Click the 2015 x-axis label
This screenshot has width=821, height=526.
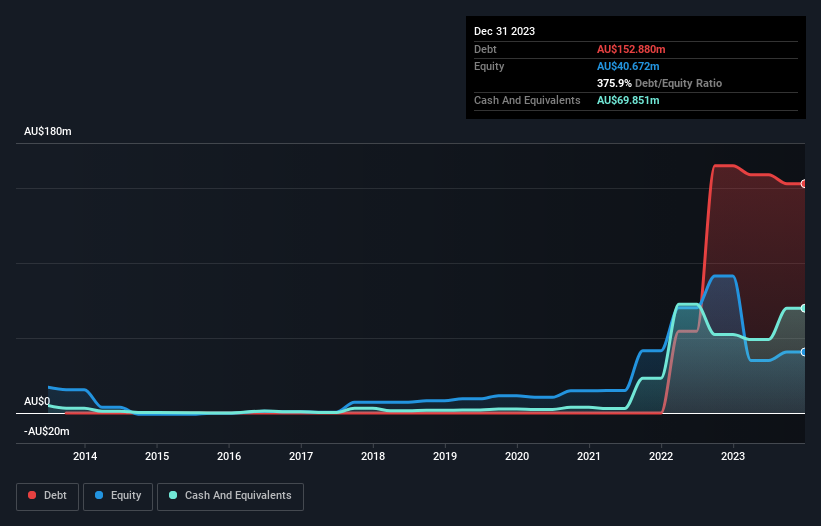point(157,456)
